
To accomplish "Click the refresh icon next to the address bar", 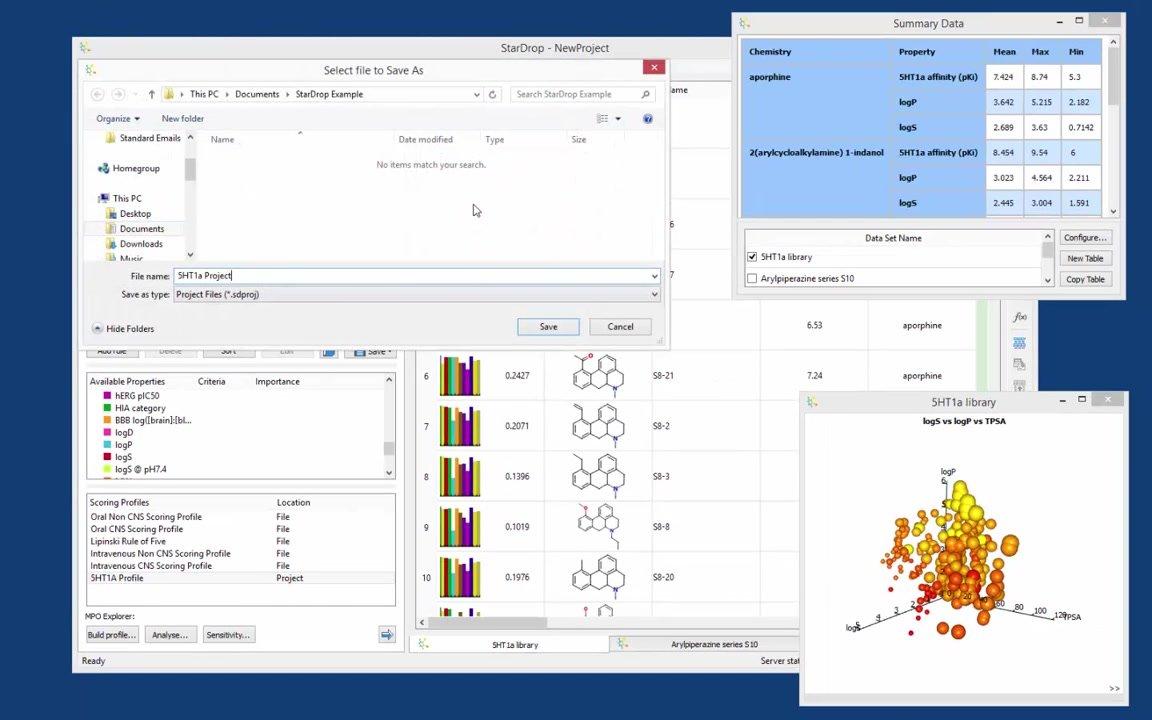I will pos(492,95).
